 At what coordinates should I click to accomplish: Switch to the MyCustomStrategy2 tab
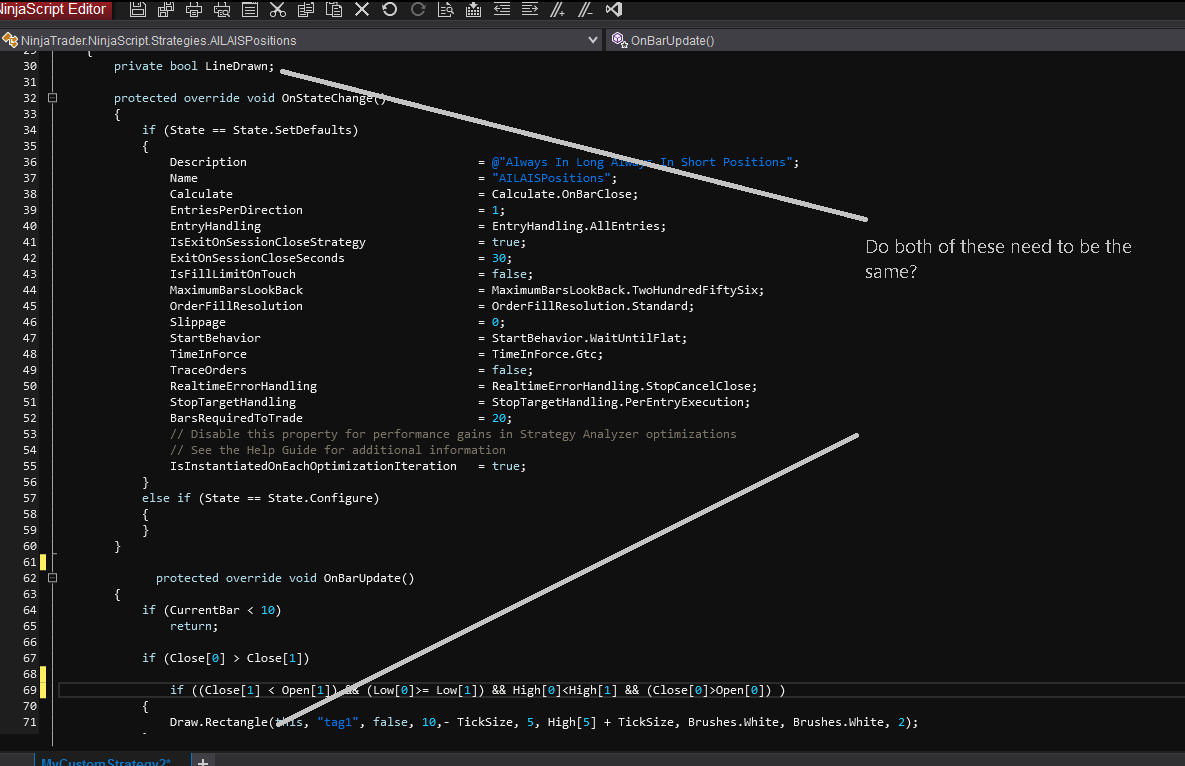point(105,761)
